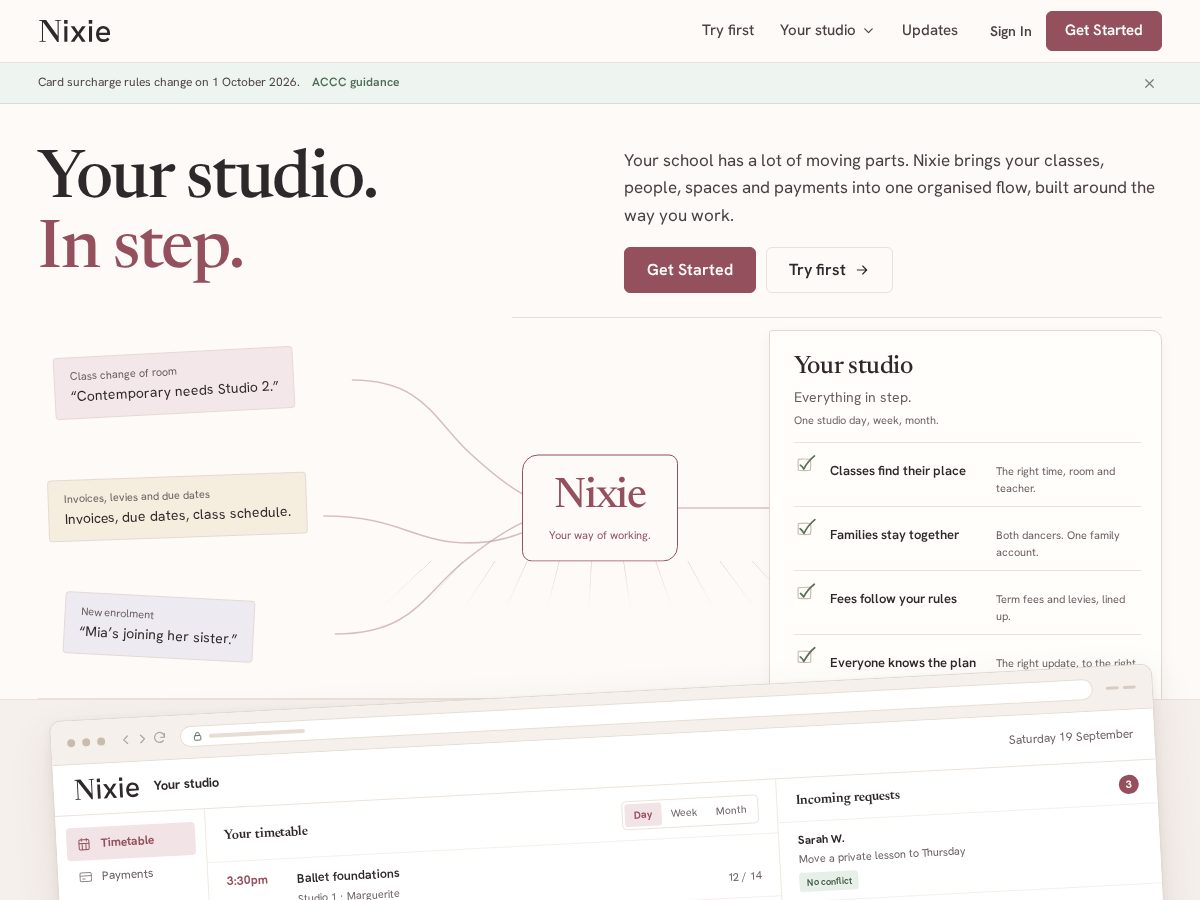Click Sign In in the header
1200x900 pixels.
[x=1010, y=31]
